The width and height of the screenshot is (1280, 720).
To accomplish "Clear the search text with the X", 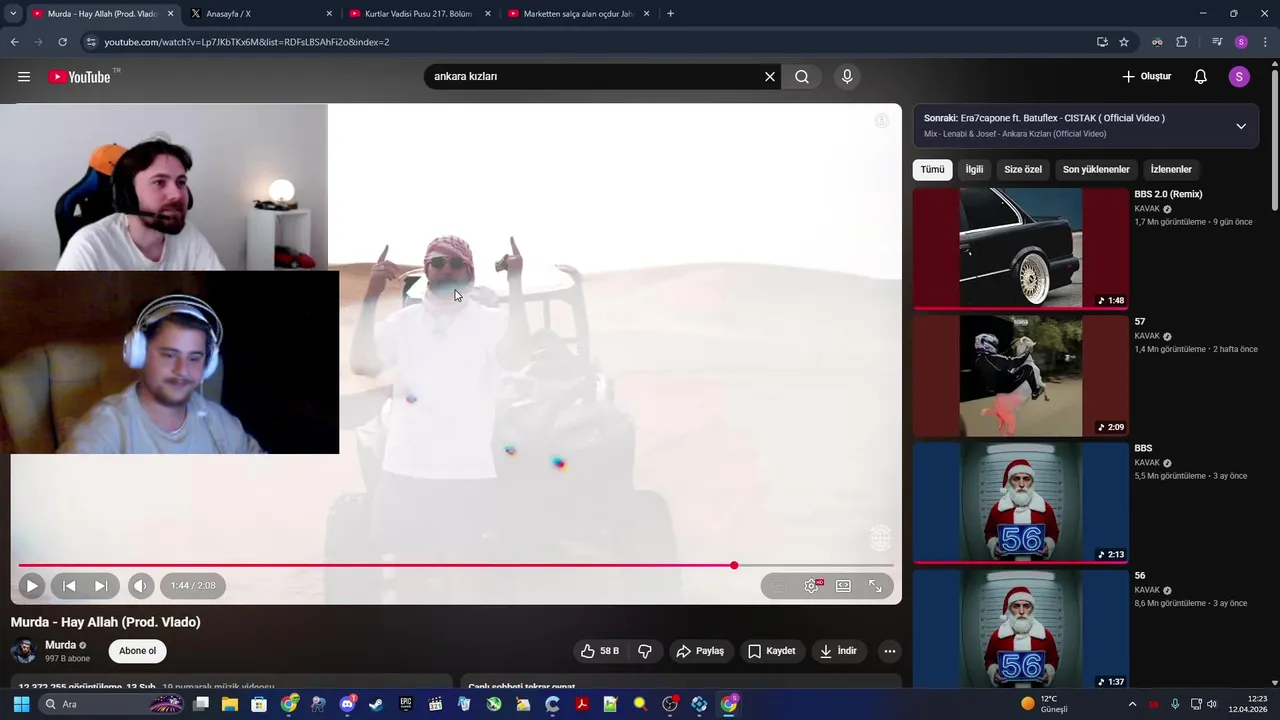I will point(770,77).
